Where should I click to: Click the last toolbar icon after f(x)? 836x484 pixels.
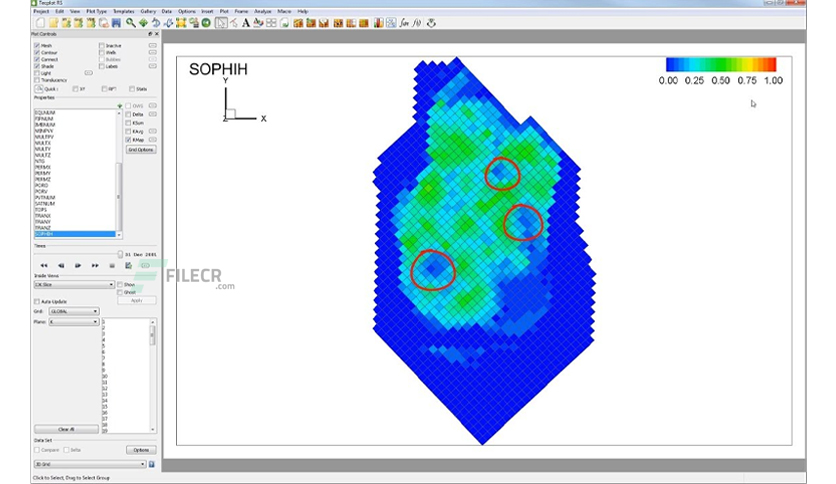(431, 23)
